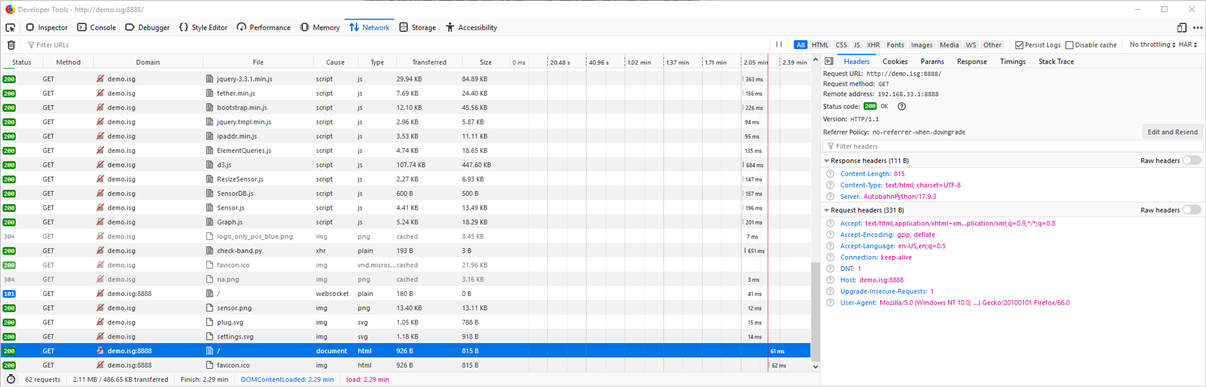Click insecure-connection icon in d3.js row
Viewport: 1206px width, 387px height.
tap(100, 165)
